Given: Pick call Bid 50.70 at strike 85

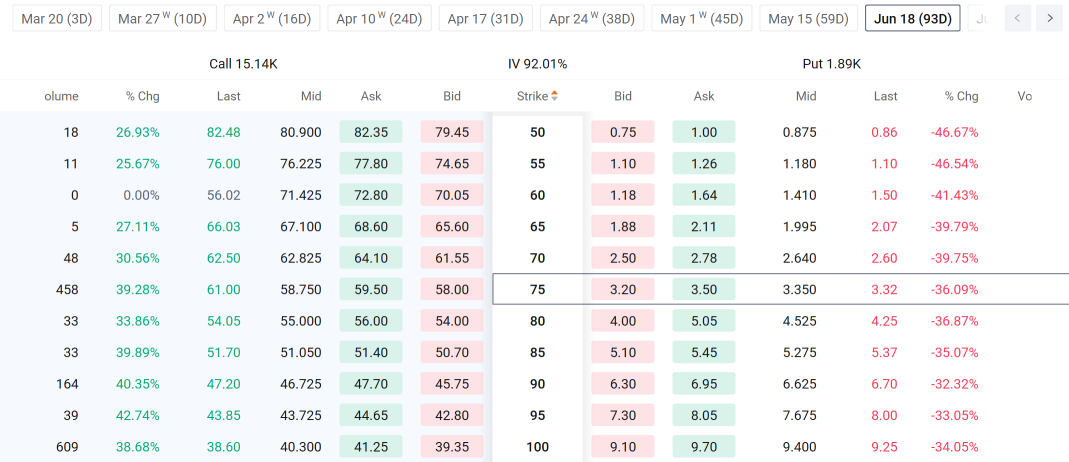Looking at the screenshot, I should coord(452,353).
